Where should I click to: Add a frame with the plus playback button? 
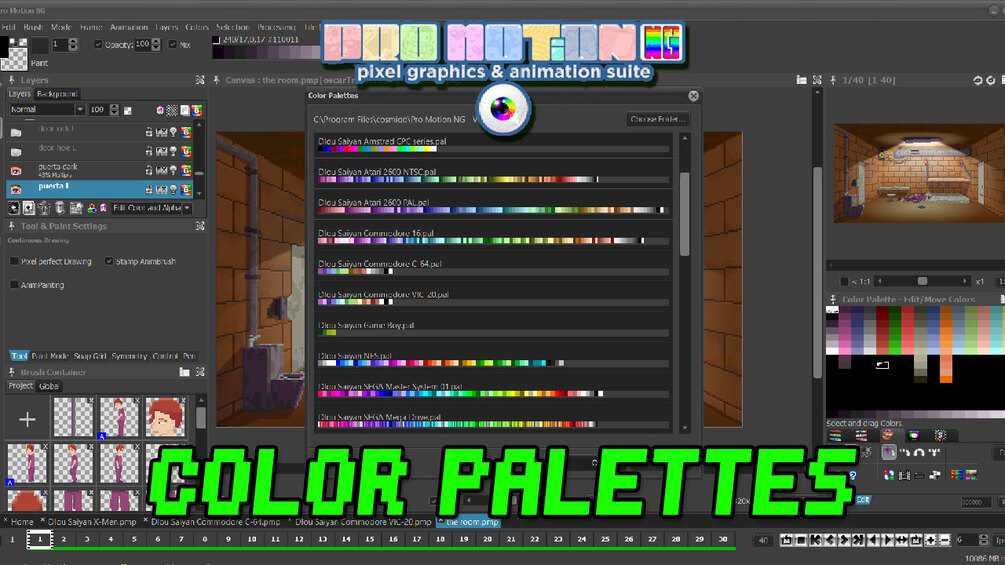(931, 541)
